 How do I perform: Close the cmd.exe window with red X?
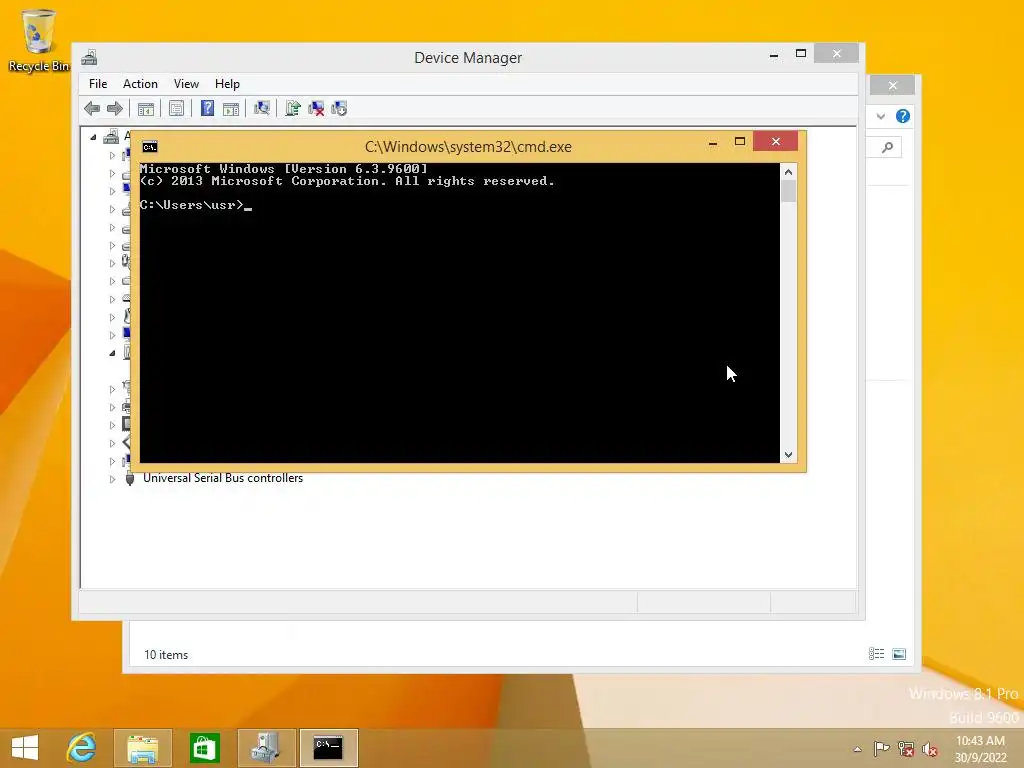(x=775, y=141)
